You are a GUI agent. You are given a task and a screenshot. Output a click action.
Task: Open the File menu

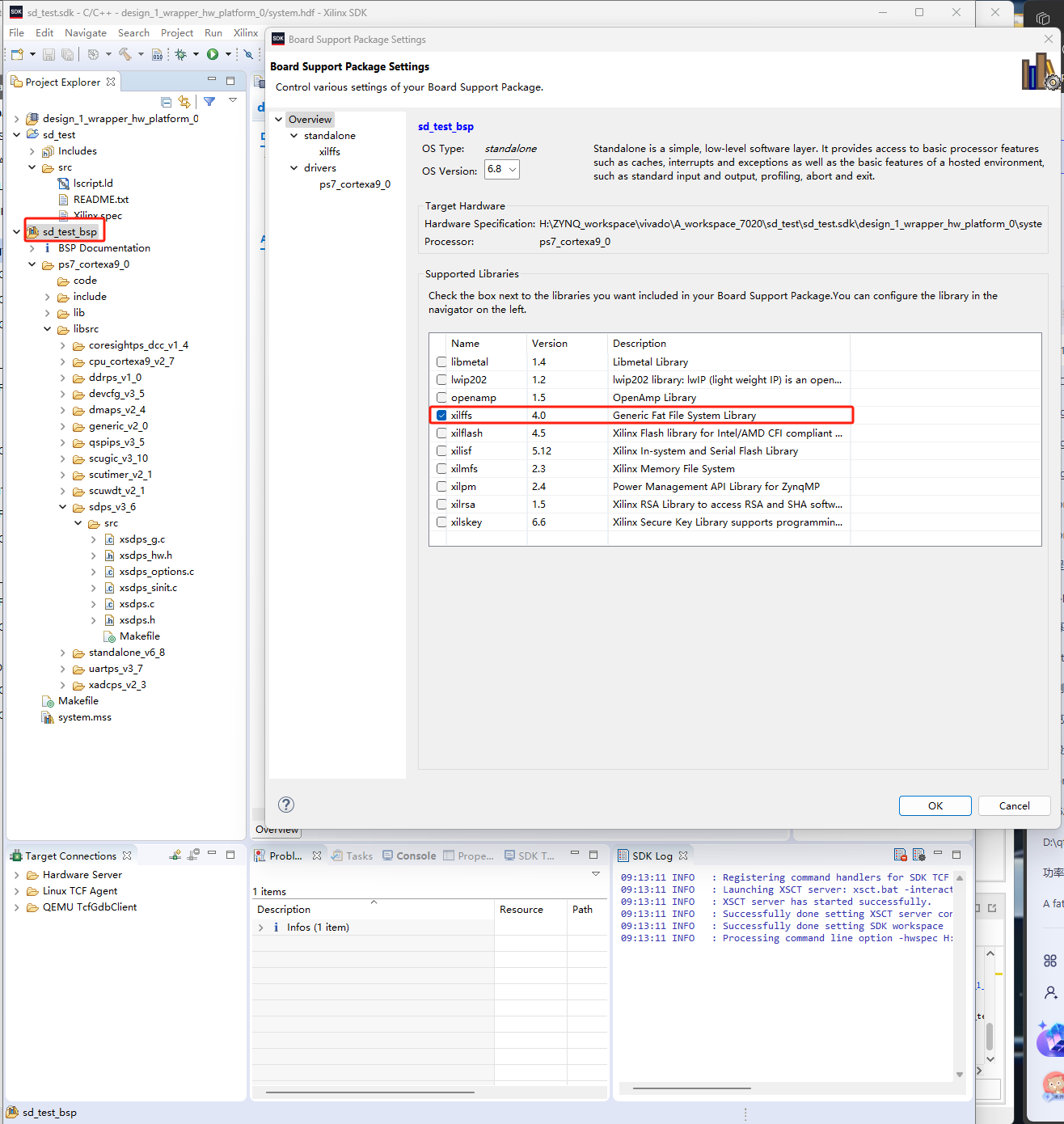point(16,33)
